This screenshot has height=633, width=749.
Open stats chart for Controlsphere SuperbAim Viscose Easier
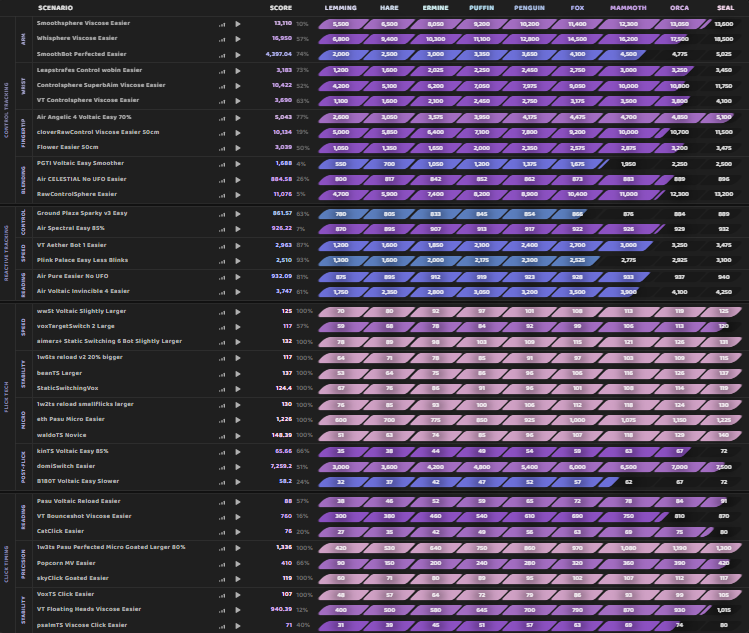[x=222, y=86]
